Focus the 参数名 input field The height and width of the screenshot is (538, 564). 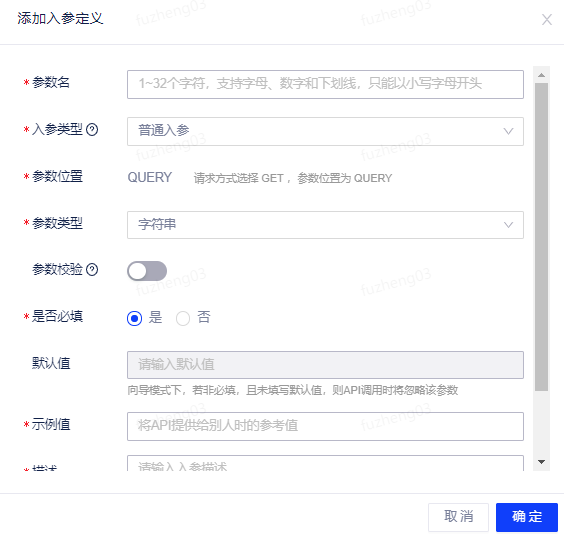(325, 84)
